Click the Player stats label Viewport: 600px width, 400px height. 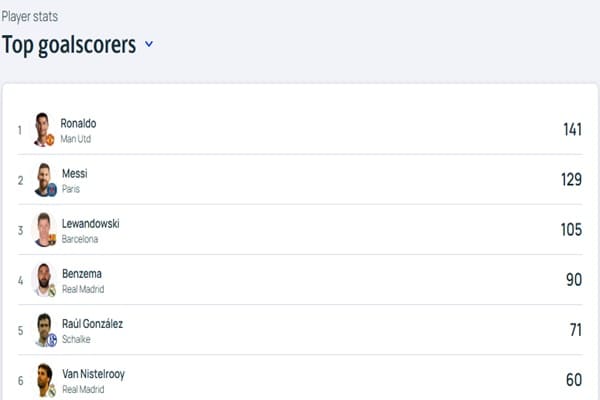coord(30,16)
